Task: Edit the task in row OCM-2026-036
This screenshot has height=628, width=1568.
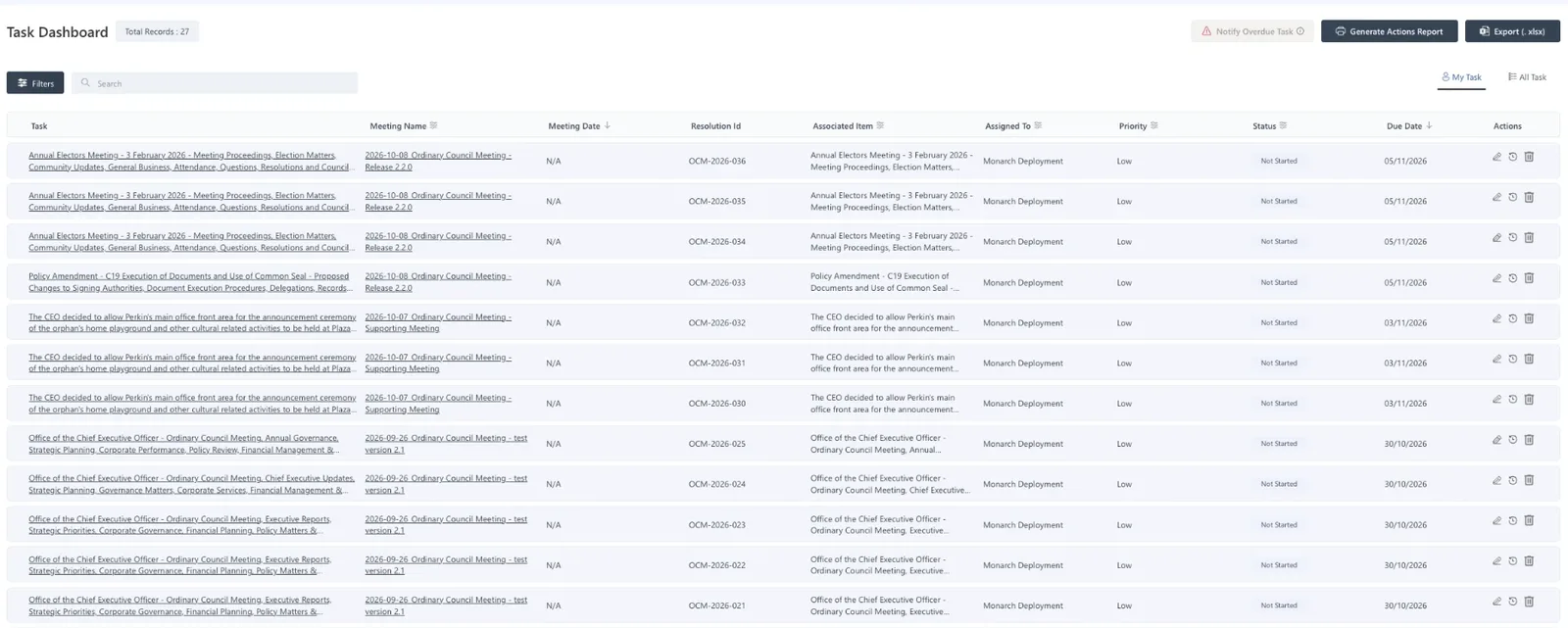Action: pyautogui.click(x=1496, y=157)
